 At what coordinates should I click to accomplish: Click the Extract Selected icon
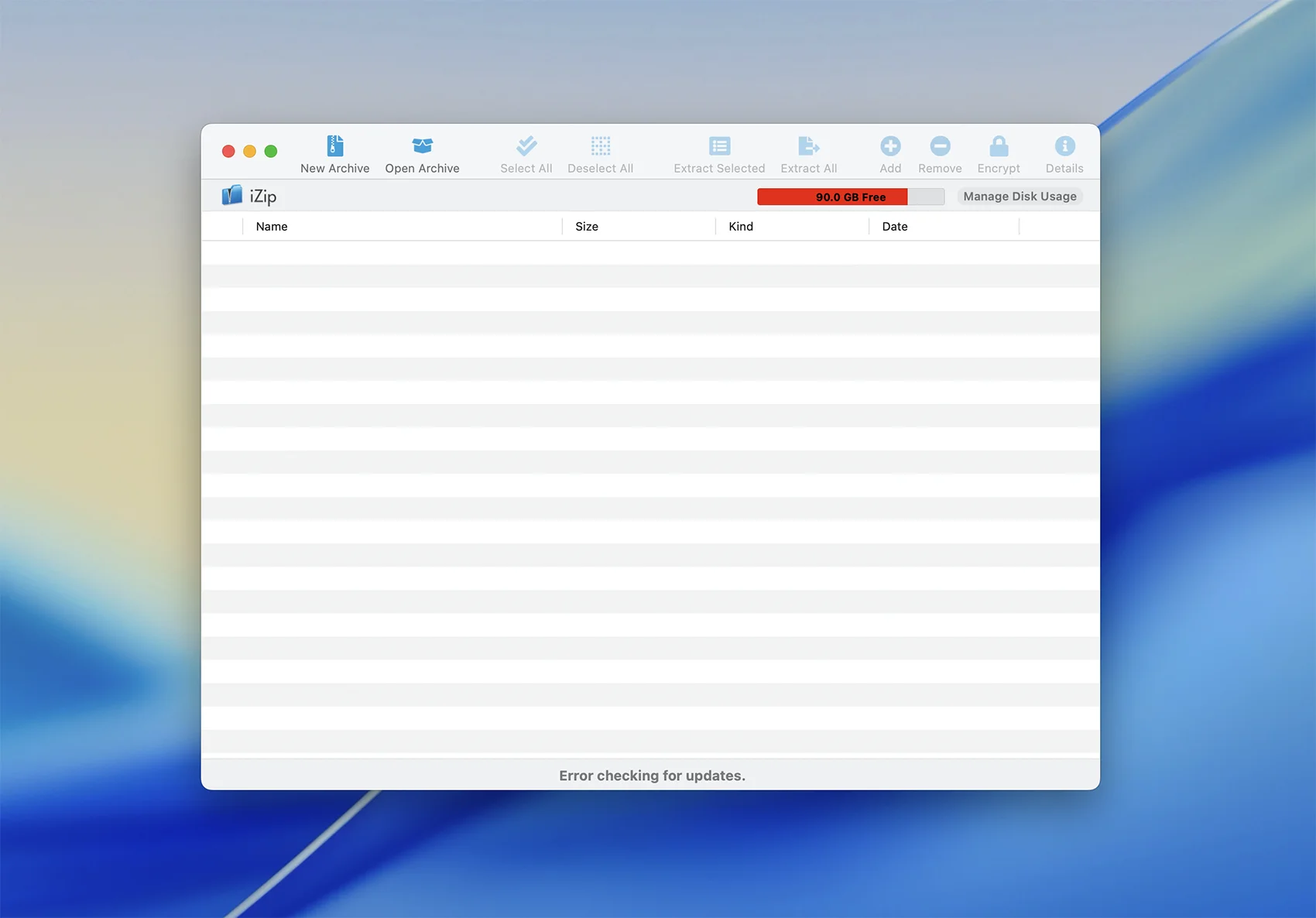coord(719,146)
